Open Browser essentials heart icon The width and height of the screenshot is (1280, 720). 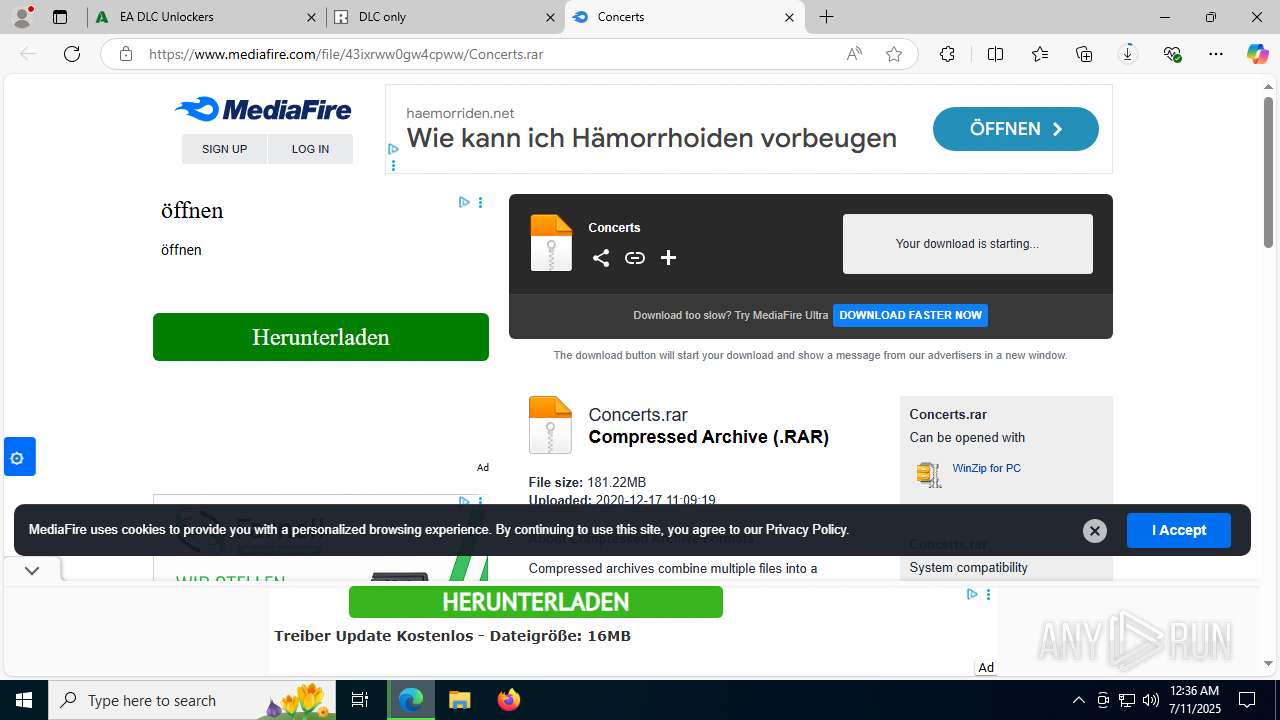(x=1172, y=54)
